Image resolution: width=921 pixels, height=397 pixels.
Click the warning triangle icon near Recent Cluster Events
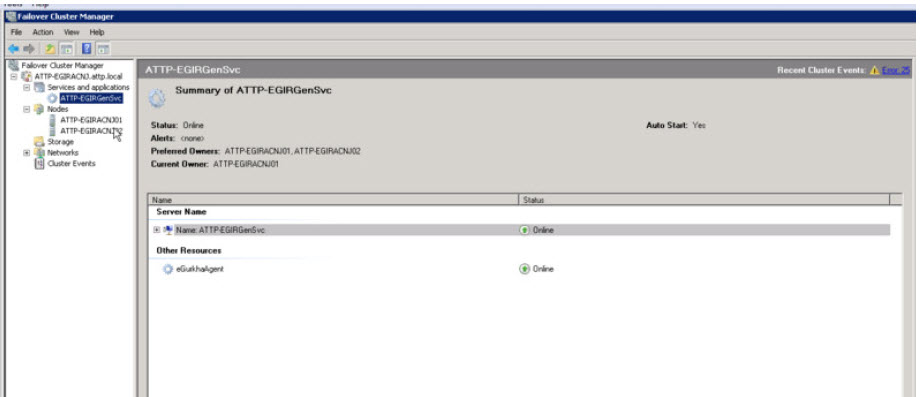coord(875,70)
